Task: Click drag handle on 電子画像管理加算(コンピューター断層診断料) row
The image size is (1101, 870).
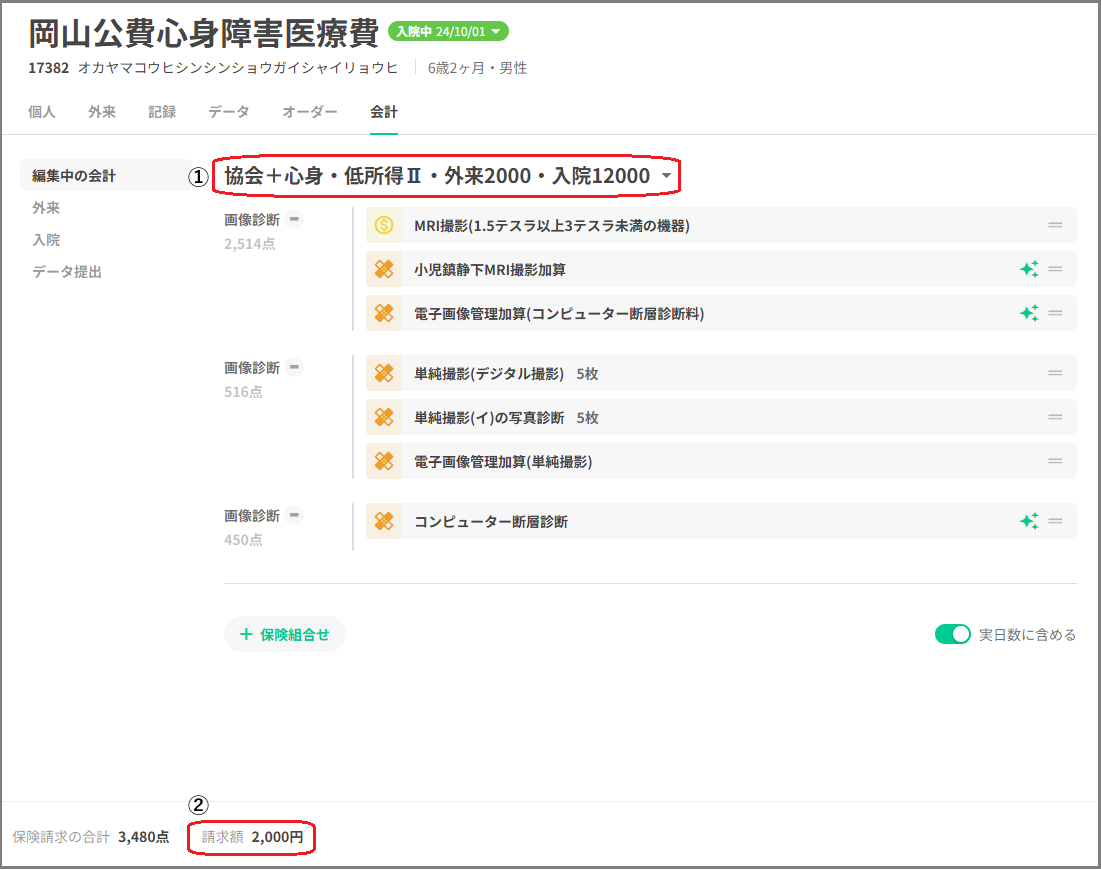Action: 1055,313
